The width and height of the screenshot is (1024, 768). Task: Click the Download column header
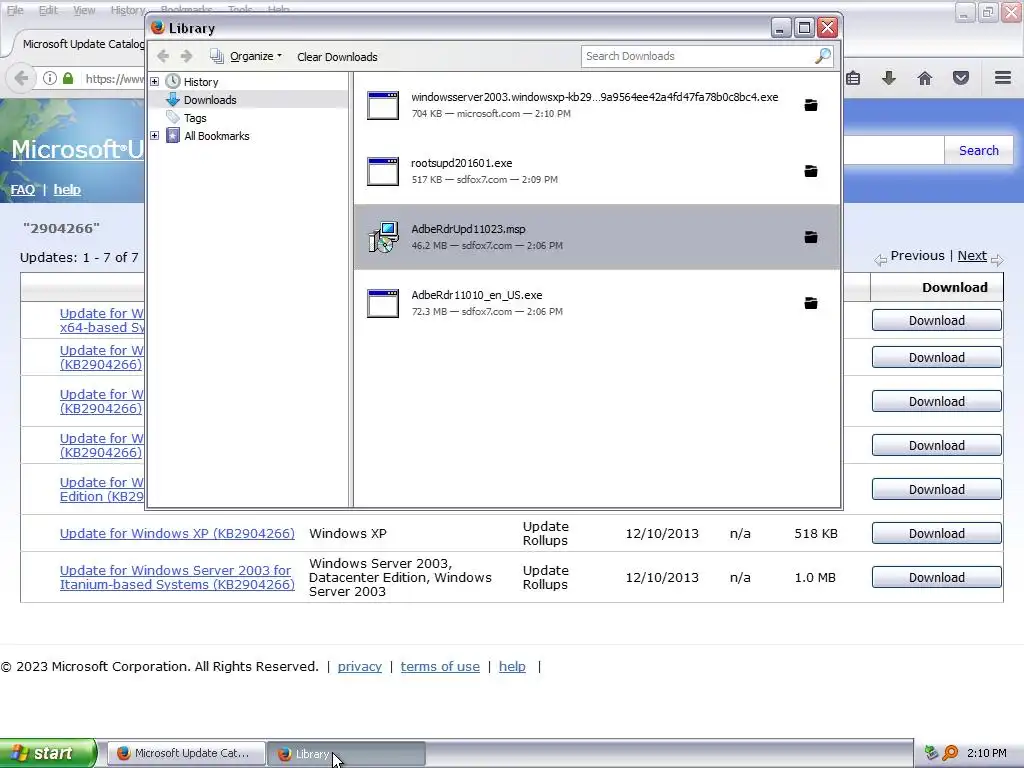pyautogui.click(x=936, y=287)
